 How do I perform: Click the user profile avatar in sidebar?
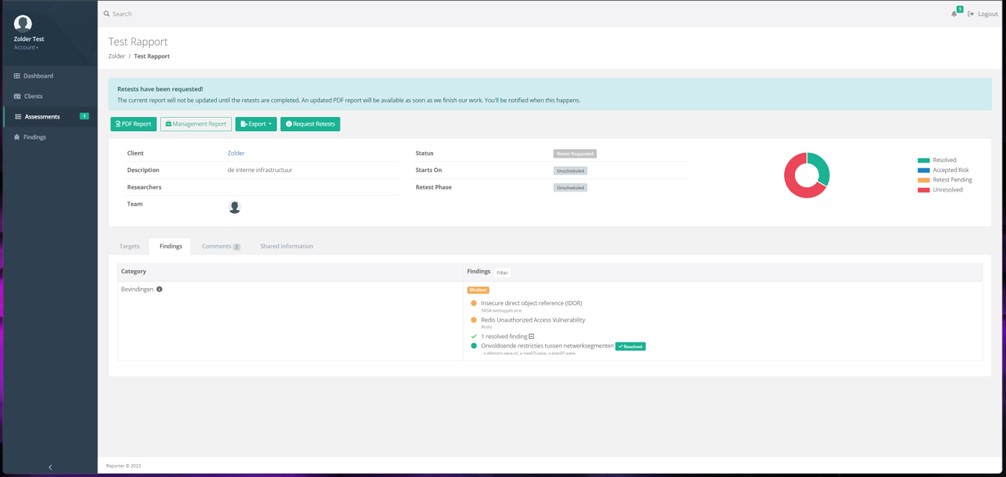pos(23,23)
